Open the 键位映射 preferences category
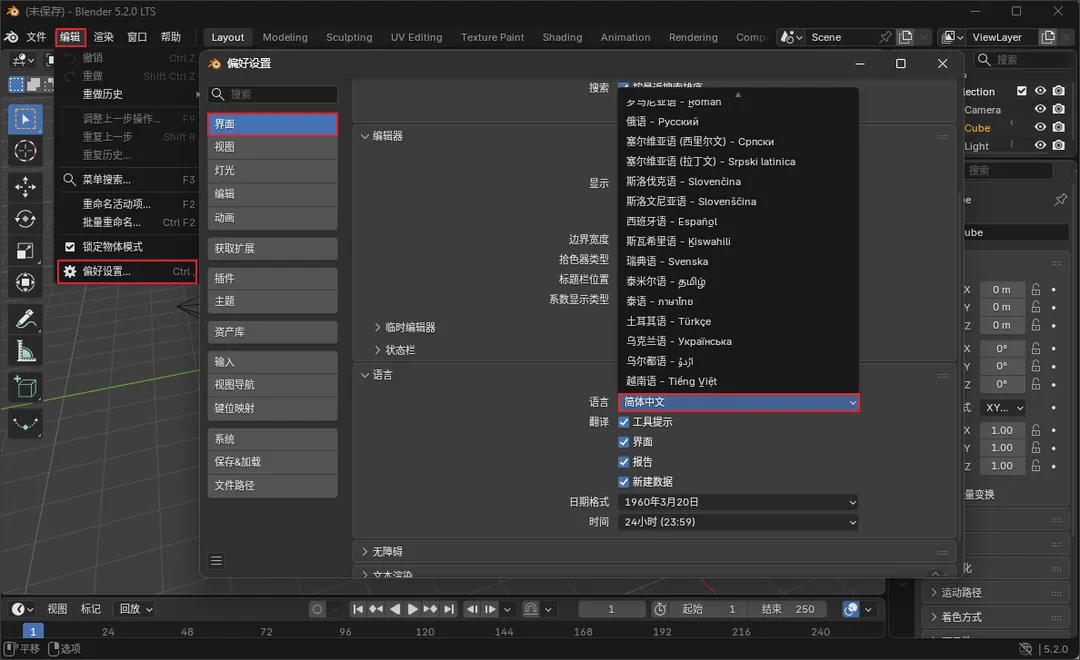The width and height of the screenshot is (1080, 660). (x=272, y=409)
